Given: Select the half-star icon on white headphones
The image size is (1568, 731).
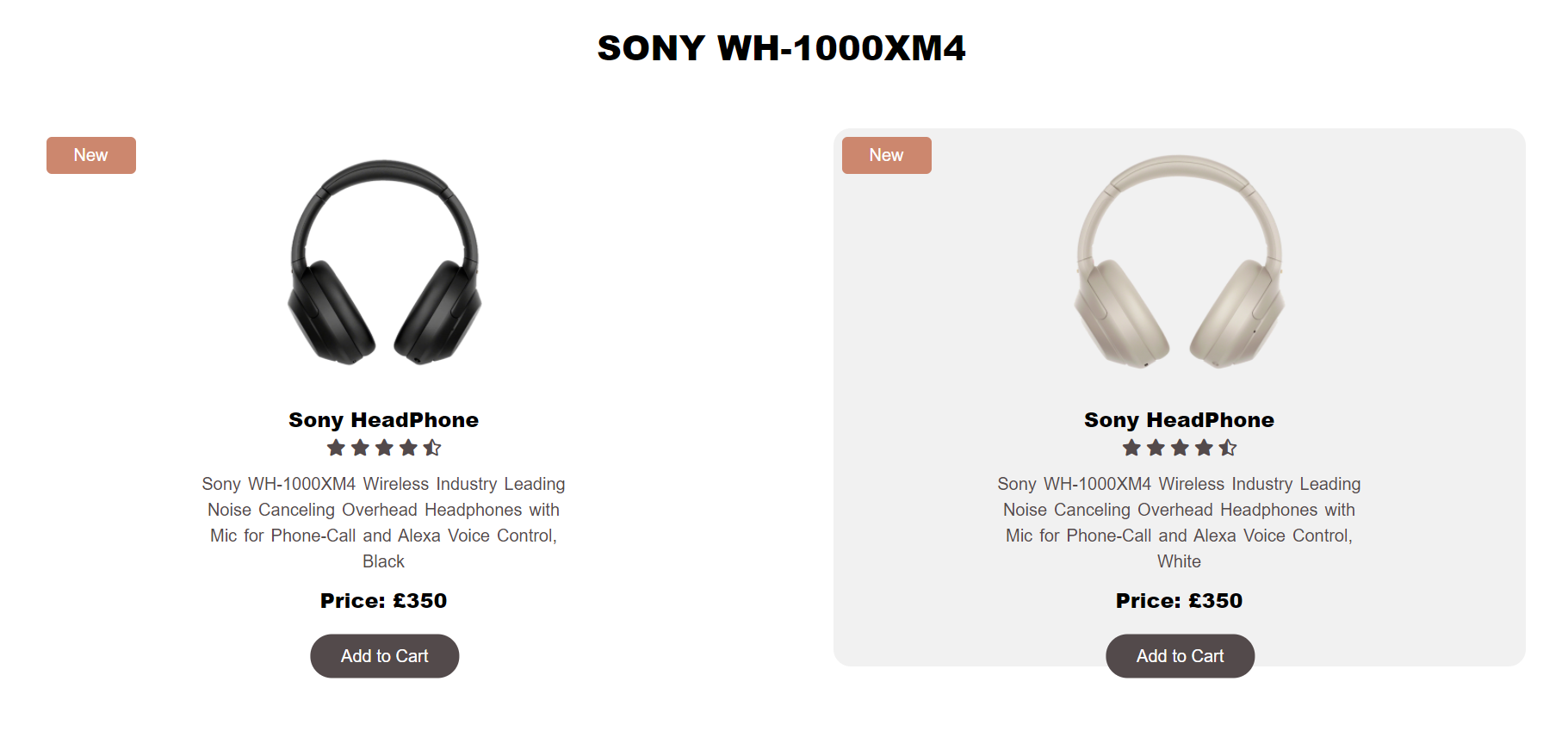Looking at the screenshot, I should click(1229, 447).
